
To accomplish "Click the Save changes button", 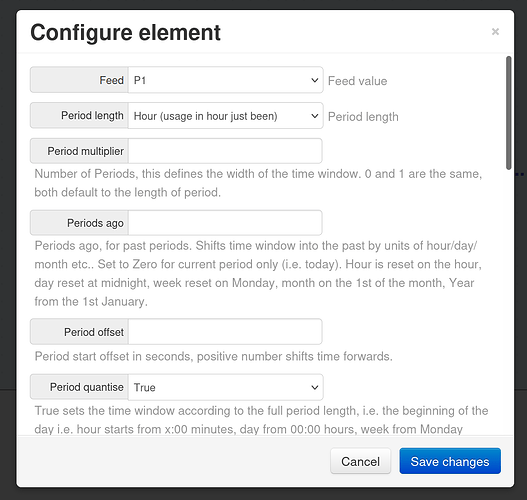I will point(450,461).
